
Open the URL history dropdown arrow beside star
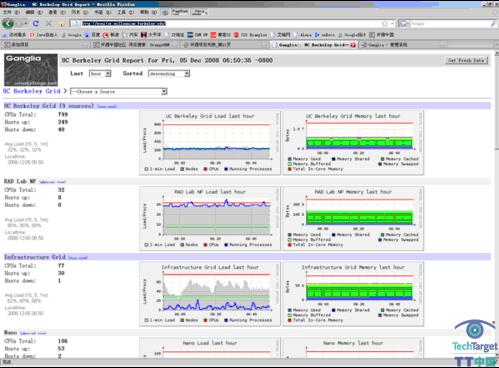(x=392, y=23)
